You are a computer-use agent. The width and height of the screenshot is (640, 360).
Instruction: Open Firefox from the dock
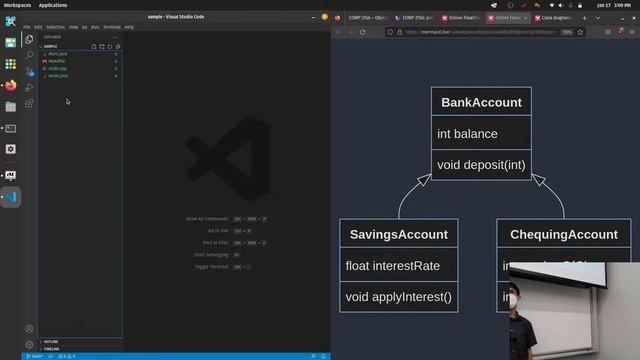click(x=11, y=85)
